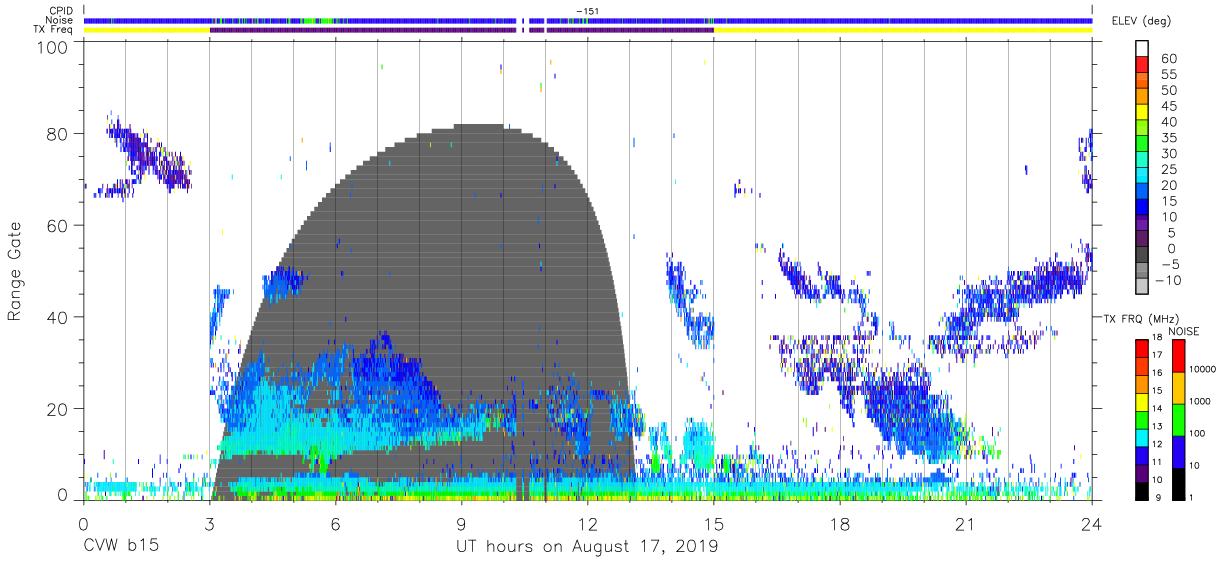Click the UT hour tick label 12
The width and height of the screenshot is (1228, 567).
[587, 525]
